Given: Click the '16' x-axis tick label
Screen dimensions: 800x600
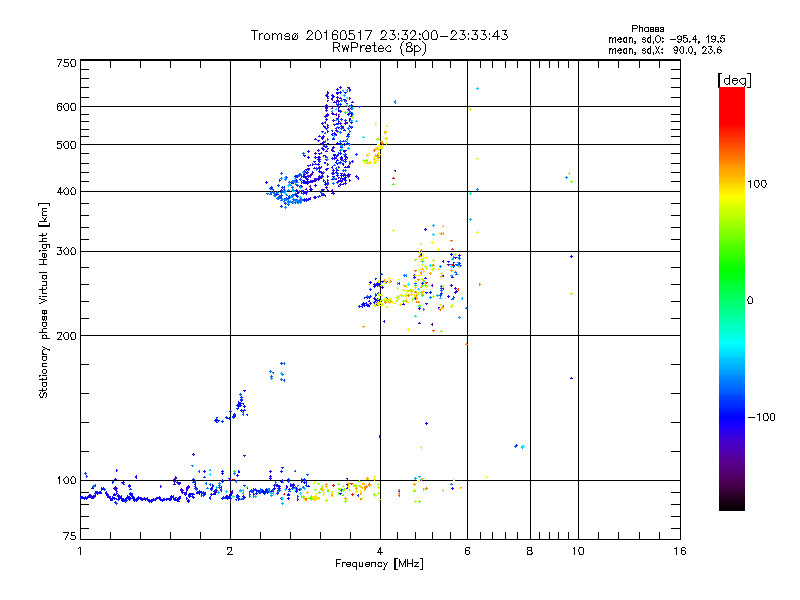Looking at the screenshot, I should point(680,551).
